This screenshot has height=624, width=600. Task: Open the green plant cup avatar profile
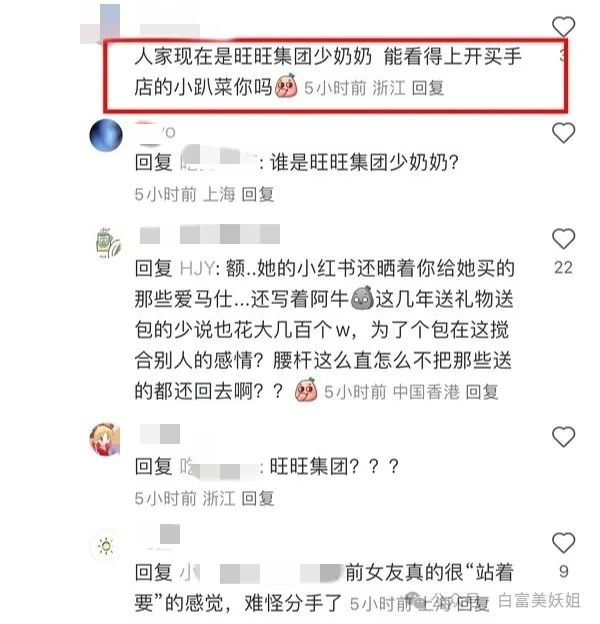coord(107,242)
